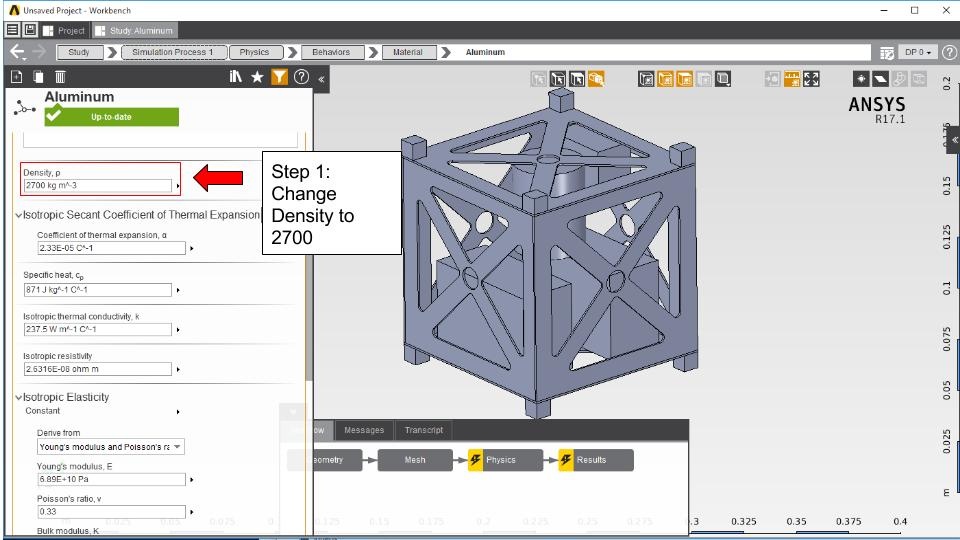Open the parameters table icon beside DP 0

point(887,53)
